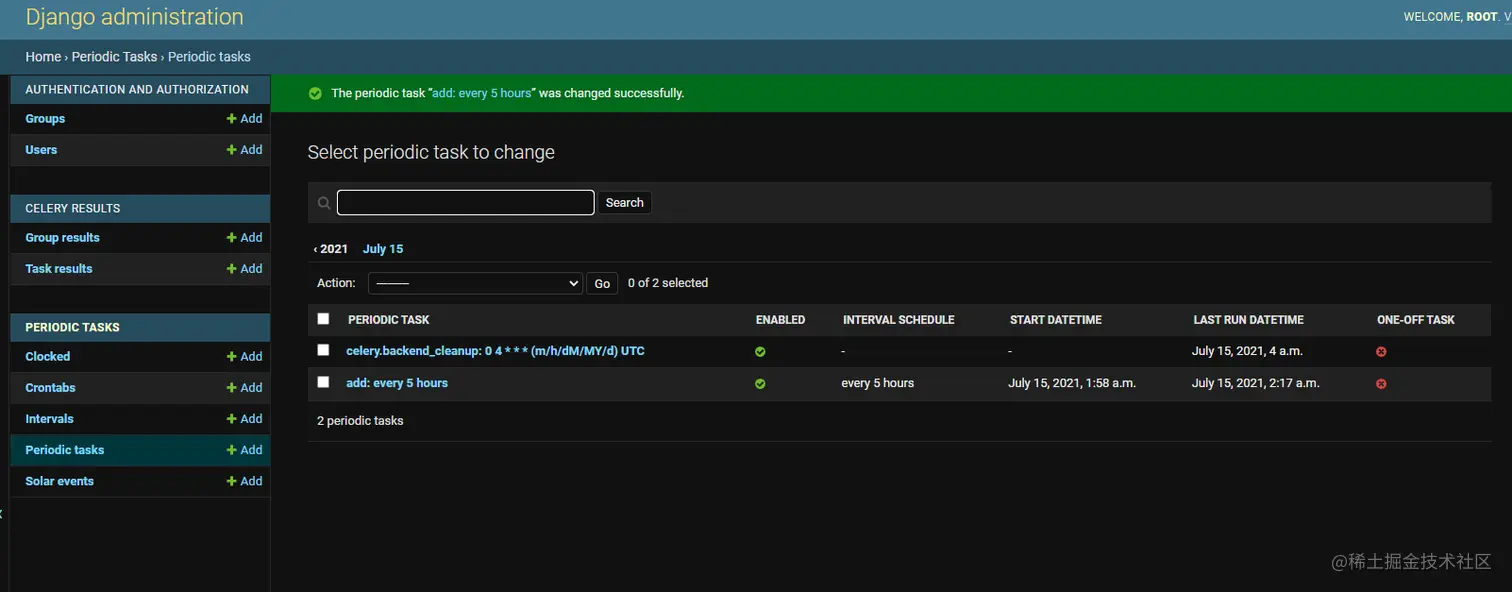Open the celery.backend_cleanup periodic task

click(495, 351)
